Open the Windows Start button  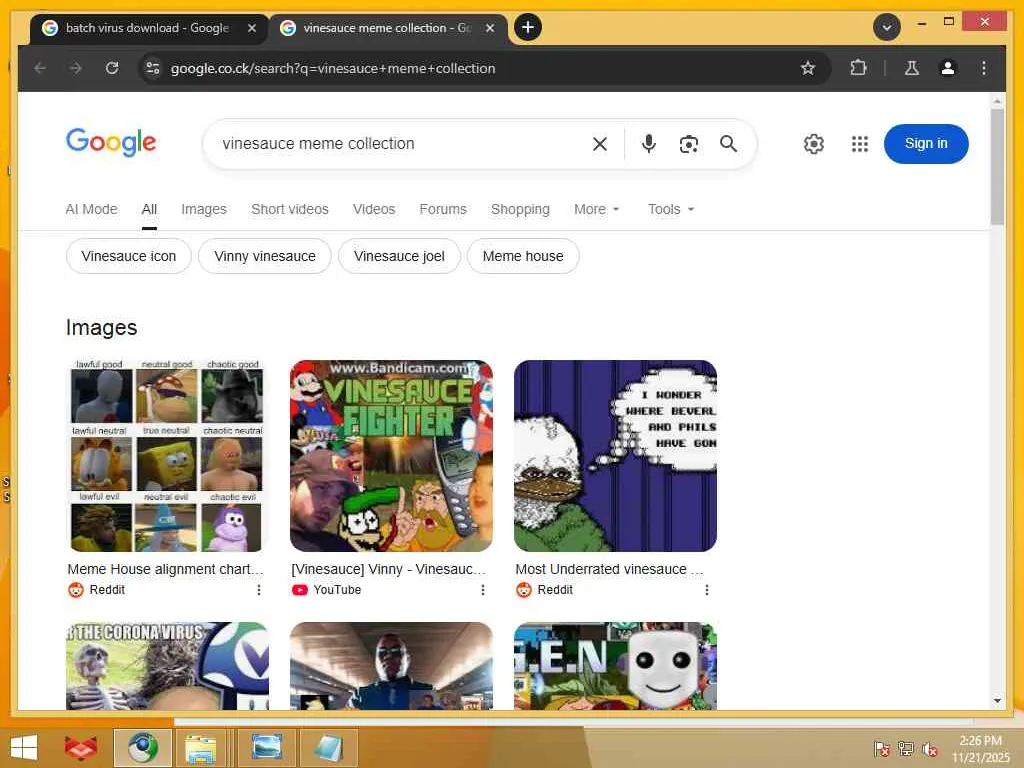point(24,747)
